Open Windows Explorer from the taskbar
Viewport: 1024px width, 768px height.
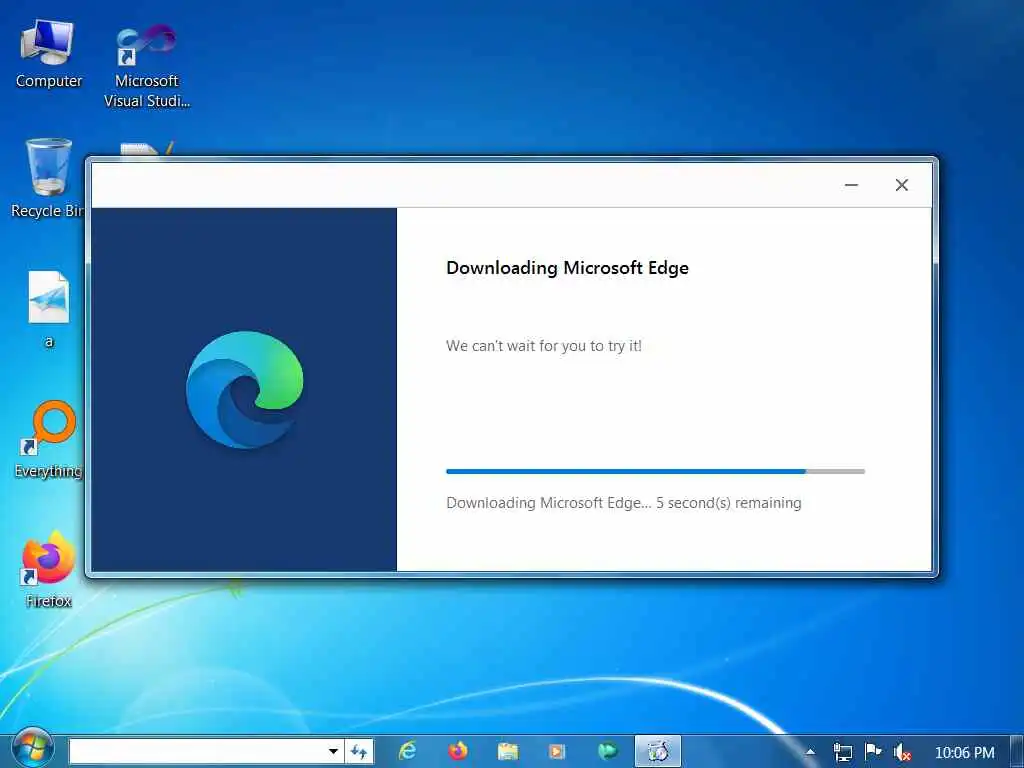(507, 752)
